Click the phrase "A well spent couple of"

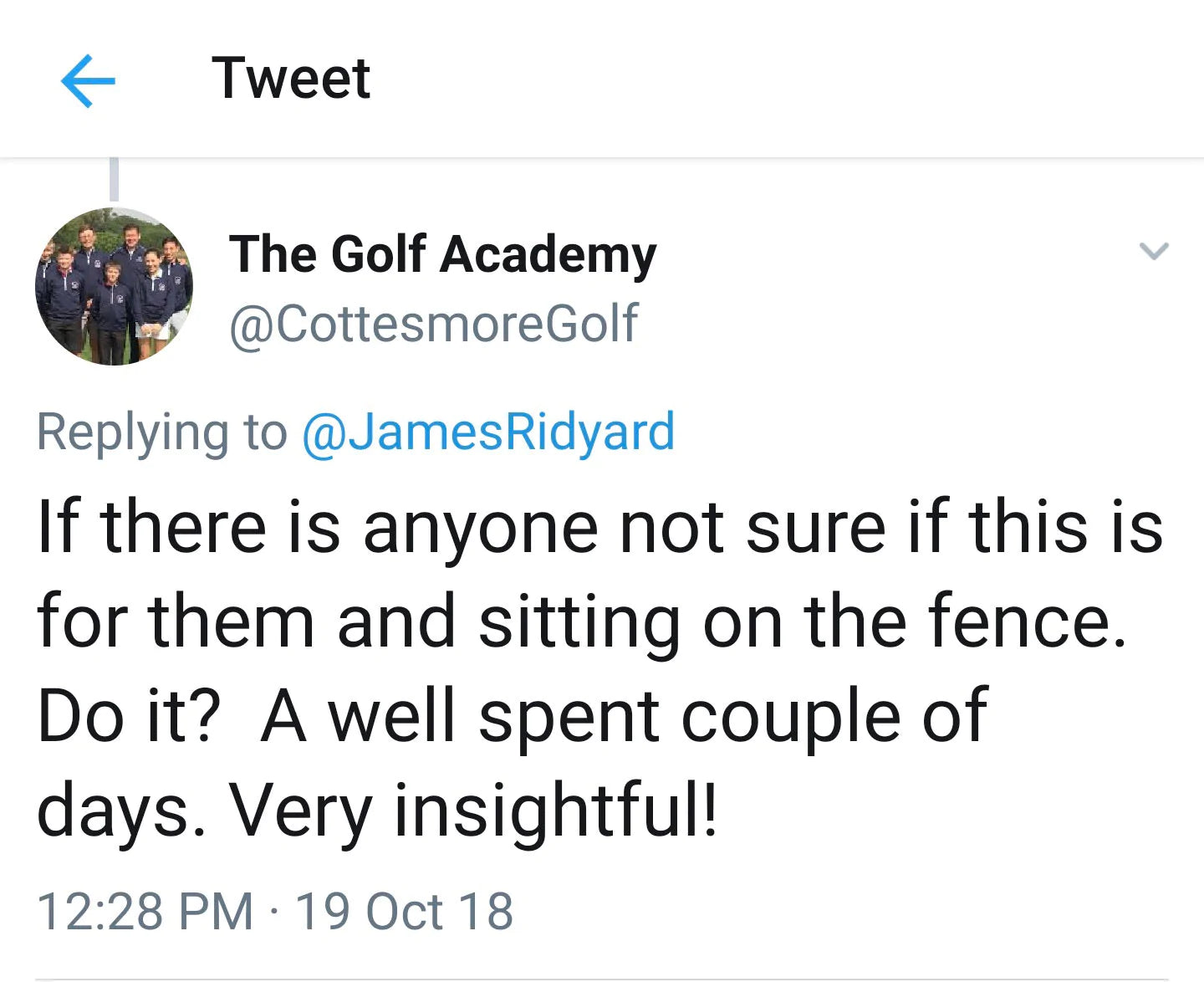(625, 717)
